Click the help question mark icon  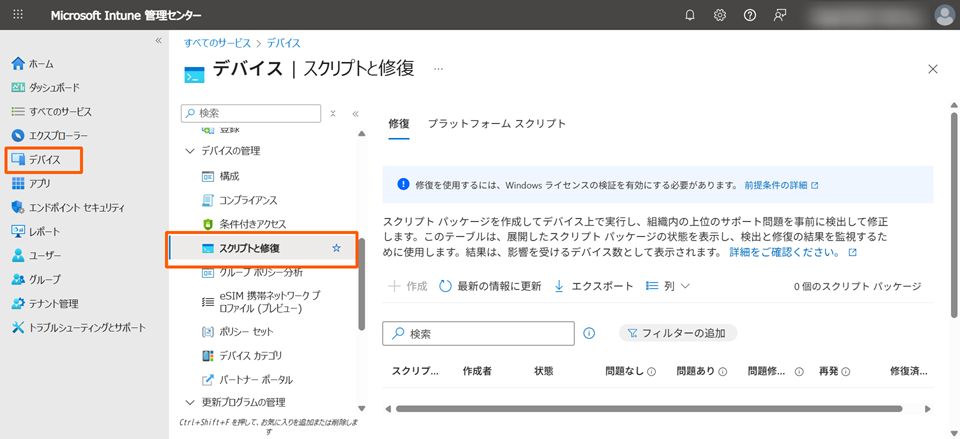point(750,16)
